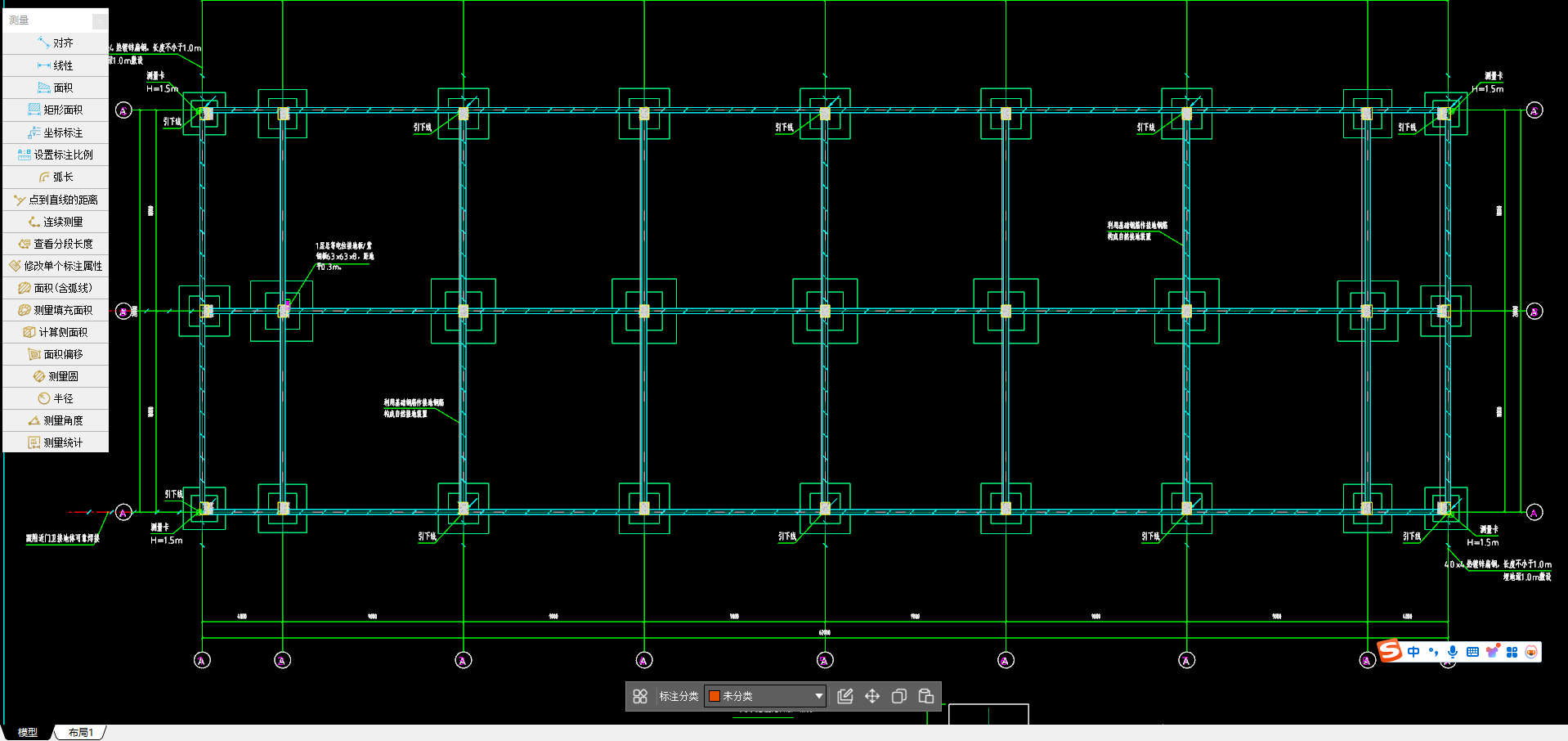Select the 弧长 arc length tool

coord(56,177)
